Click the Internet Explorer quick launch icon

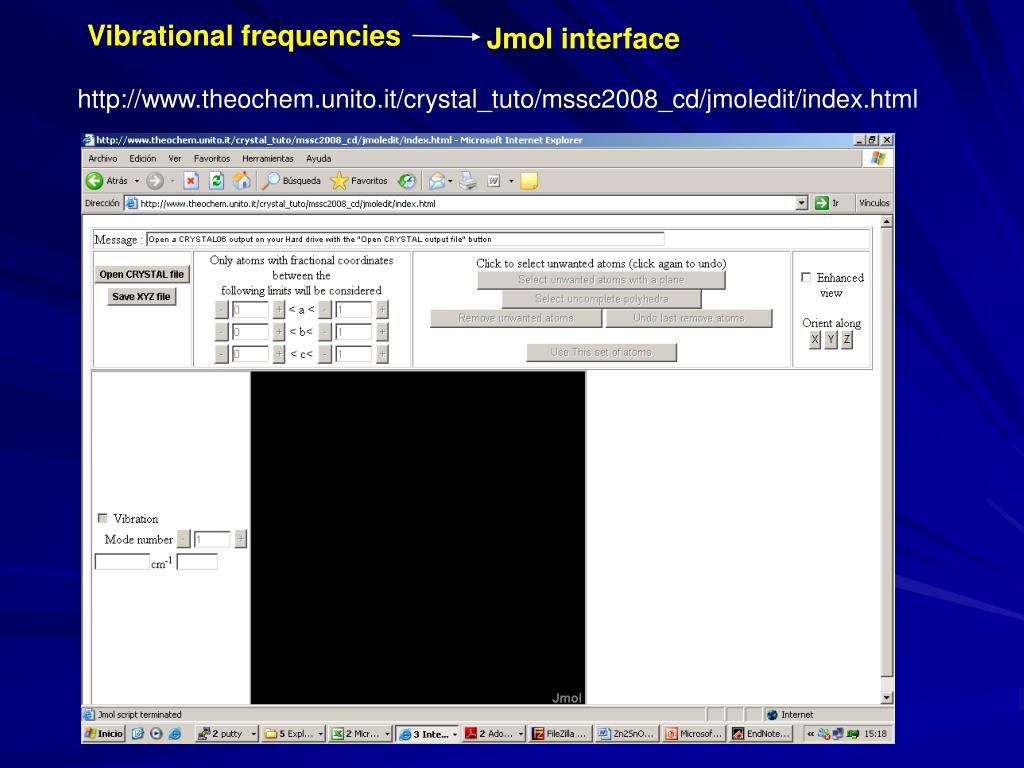174,733
